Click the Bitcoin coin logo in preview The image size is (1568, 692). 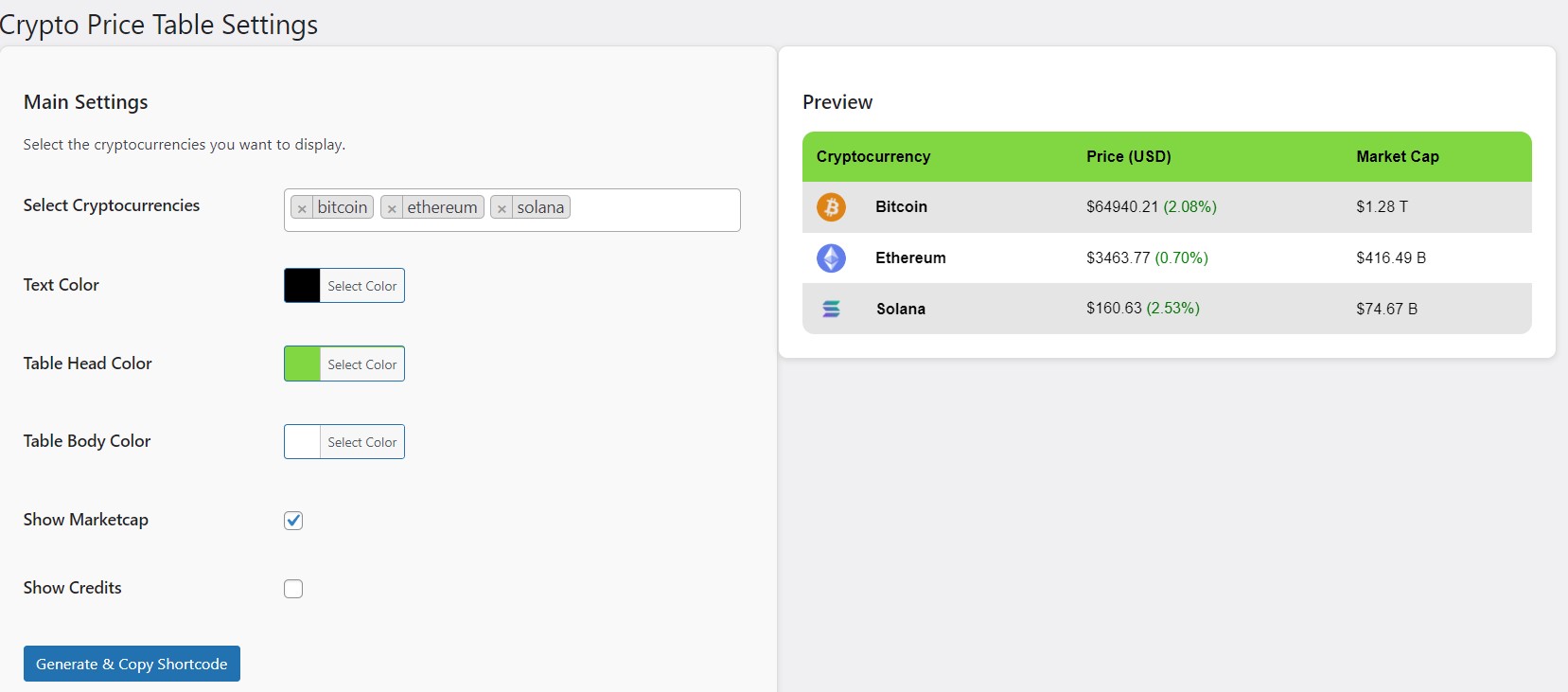pos(831,206)
